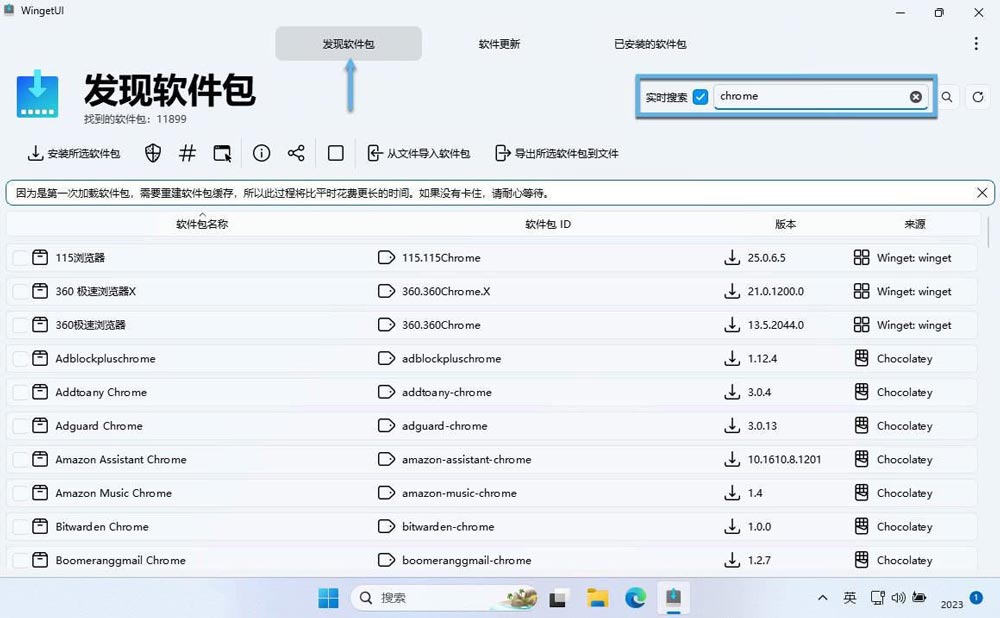Open Task View from taskbar
The image size is (1000, 618).
558,598
